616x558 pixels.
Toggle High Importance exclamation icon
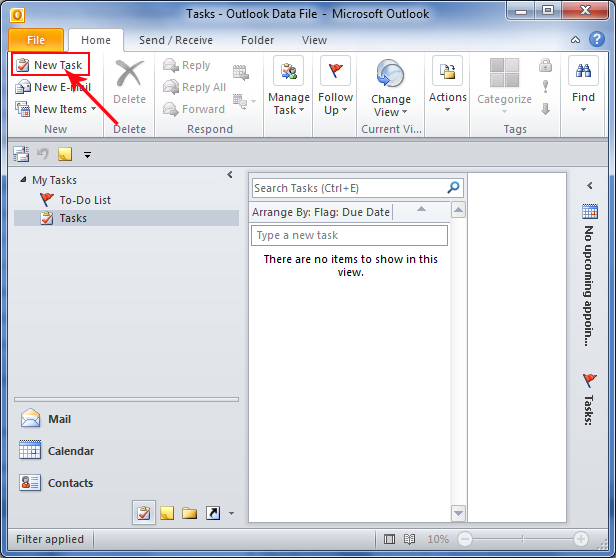(x=545, y=86)
